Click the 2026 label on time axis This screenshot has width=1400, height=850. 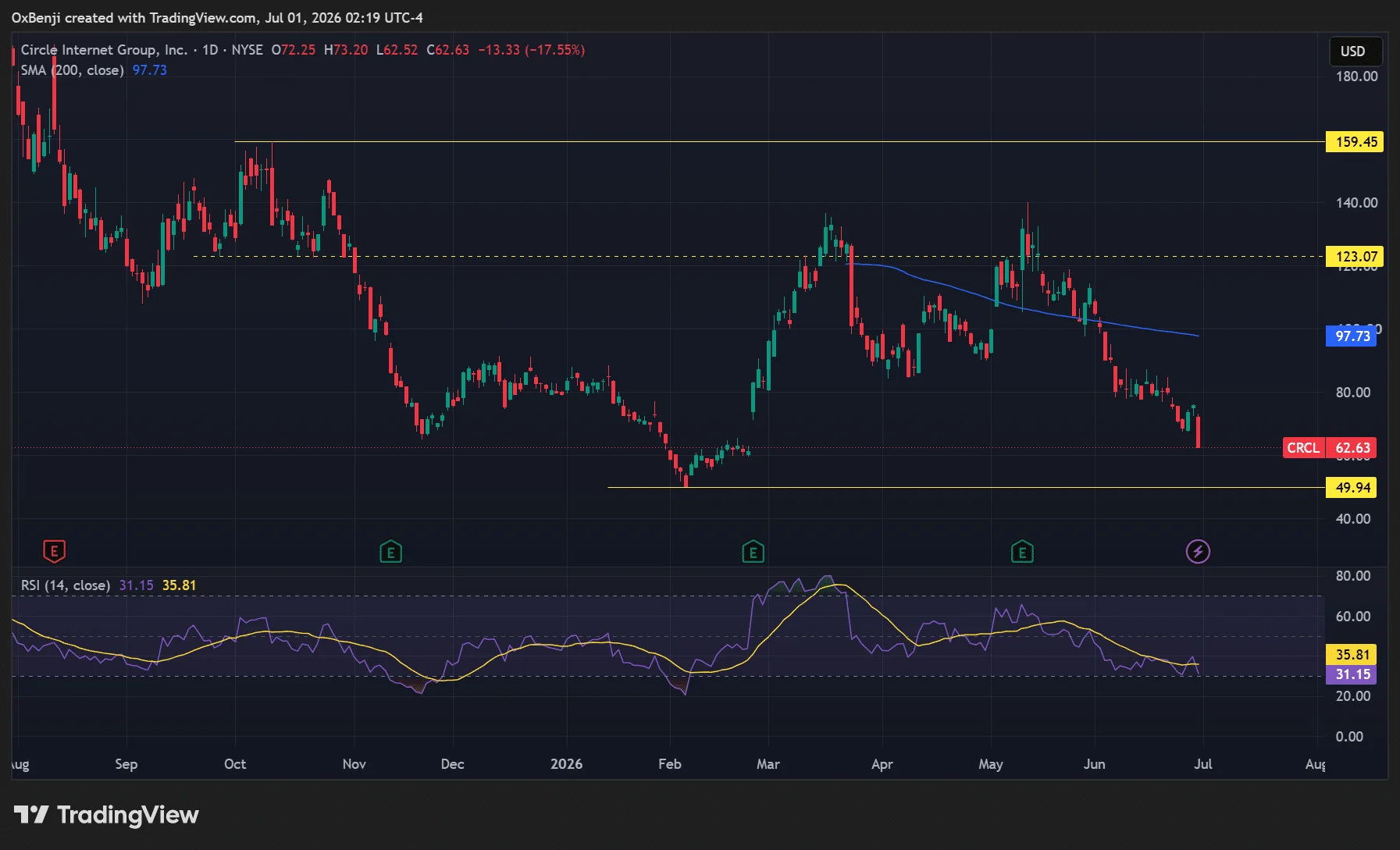tap(566, 764)
